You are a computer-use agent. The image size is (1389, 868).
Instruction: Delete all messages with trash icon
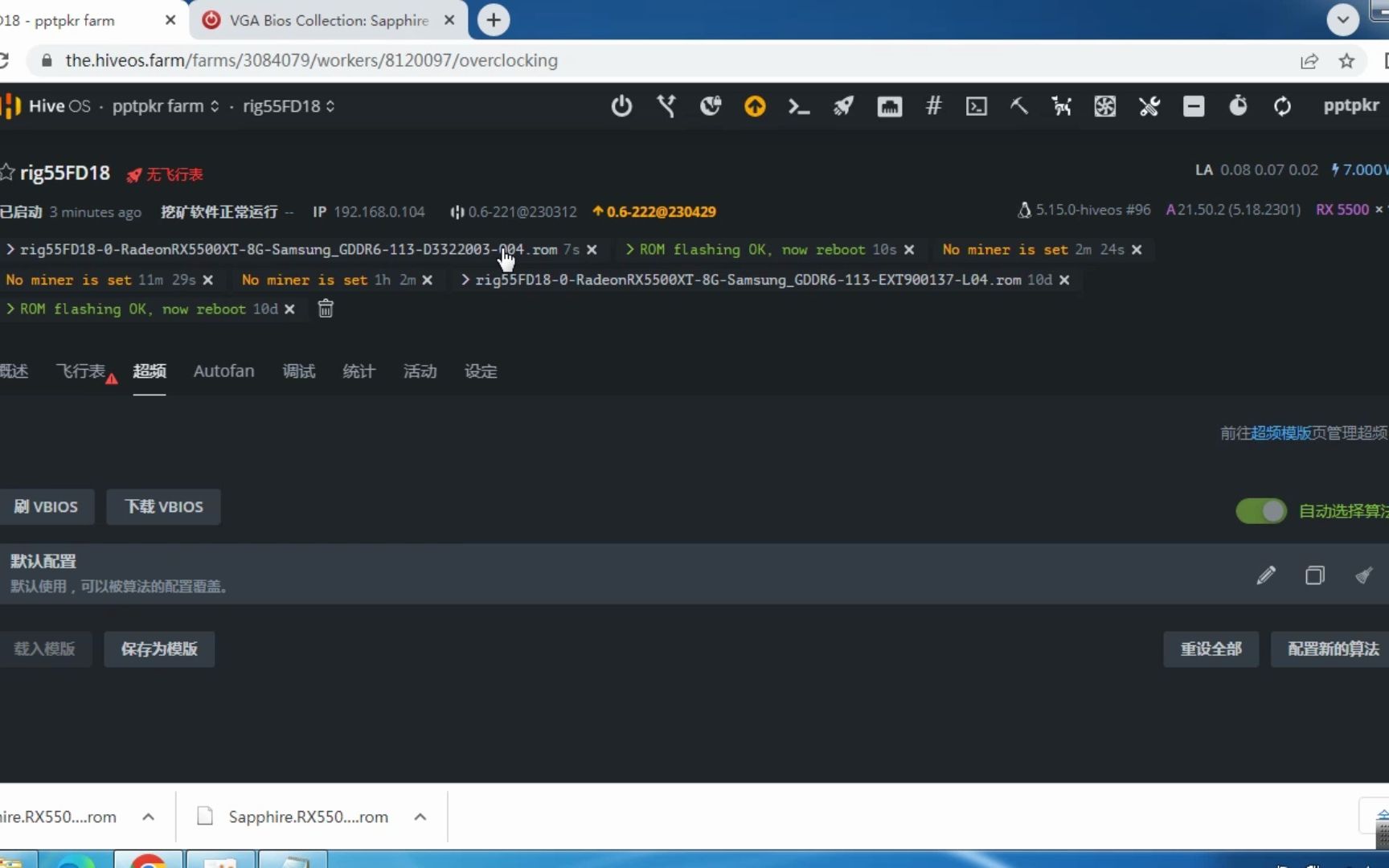pos(326,309)
